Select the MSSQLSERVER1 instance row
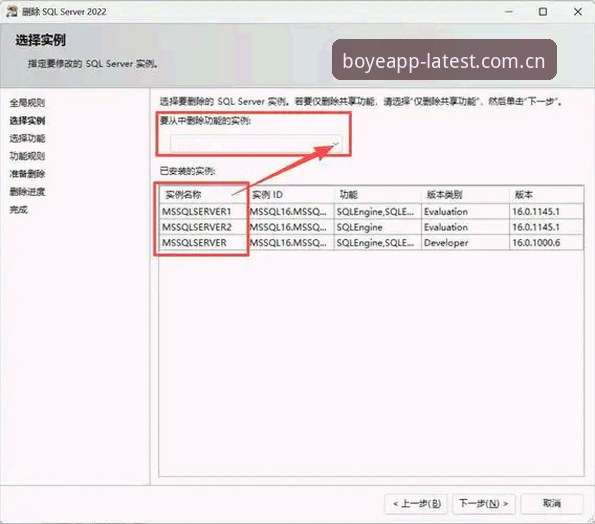 [x=371, y=211]
